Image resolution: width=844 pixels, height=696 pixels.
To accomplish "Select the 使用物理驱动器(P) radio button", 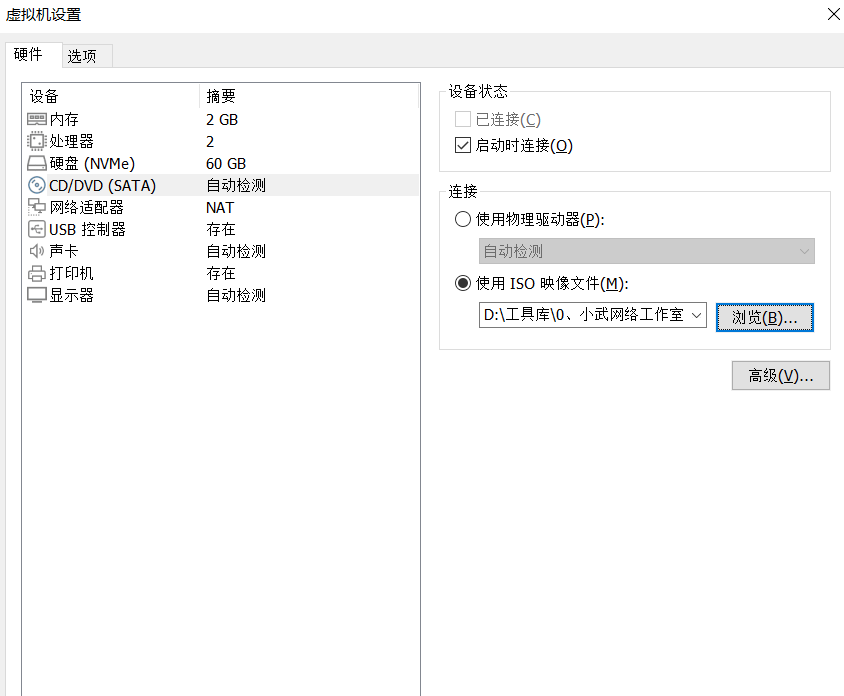I will click(x=463, y=219).
